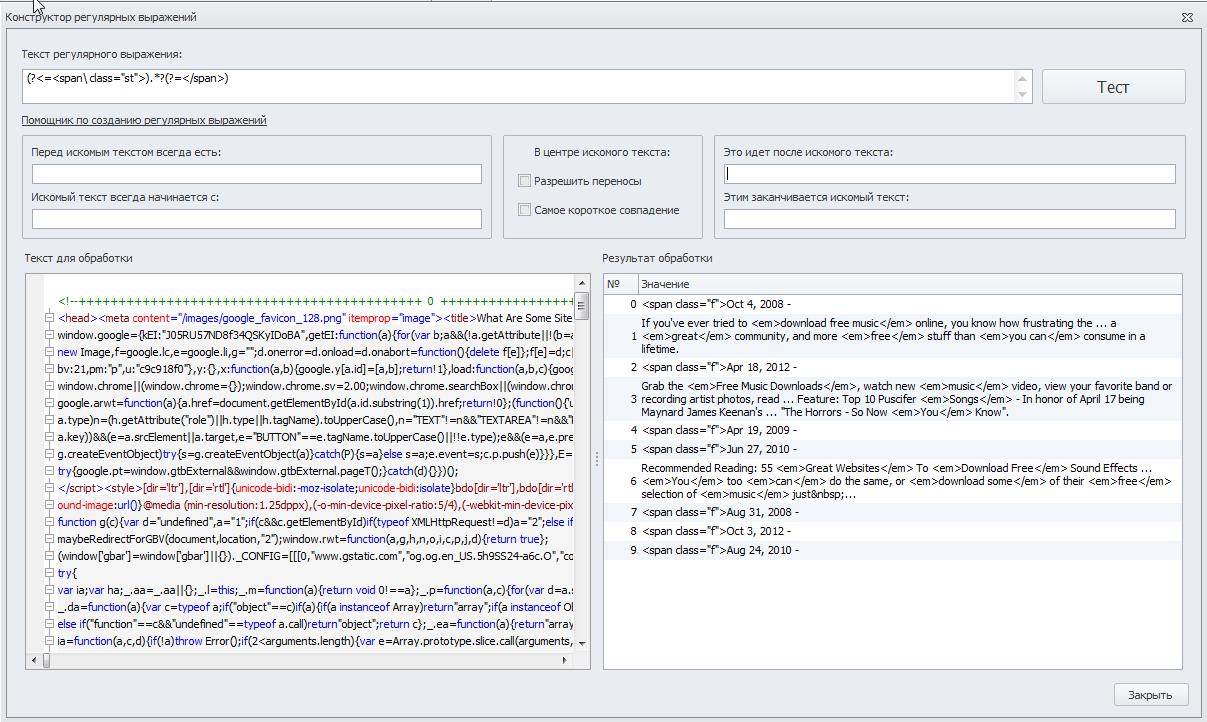
Task: Click the Перед искомым текстом всегда есть field
Action: point(257,174)
